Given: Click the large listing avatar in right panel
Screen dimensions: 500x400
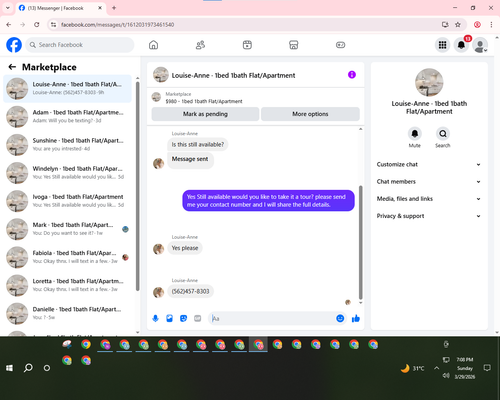Looking at the screenshot, I should coord(429,82).
